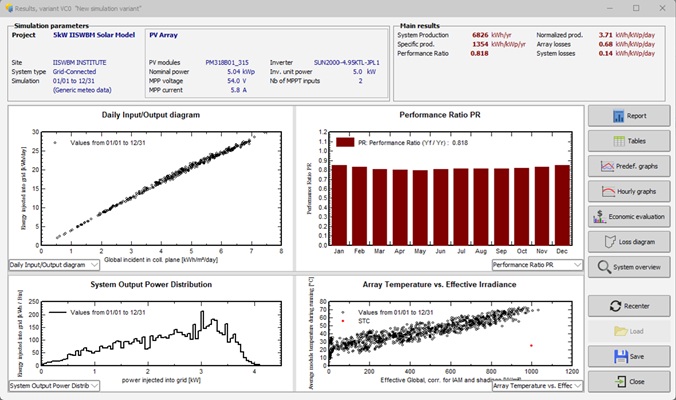Viewport: 676px width, 400px height.
Task: Click the Save floppy disk icon
Action: 621,356
